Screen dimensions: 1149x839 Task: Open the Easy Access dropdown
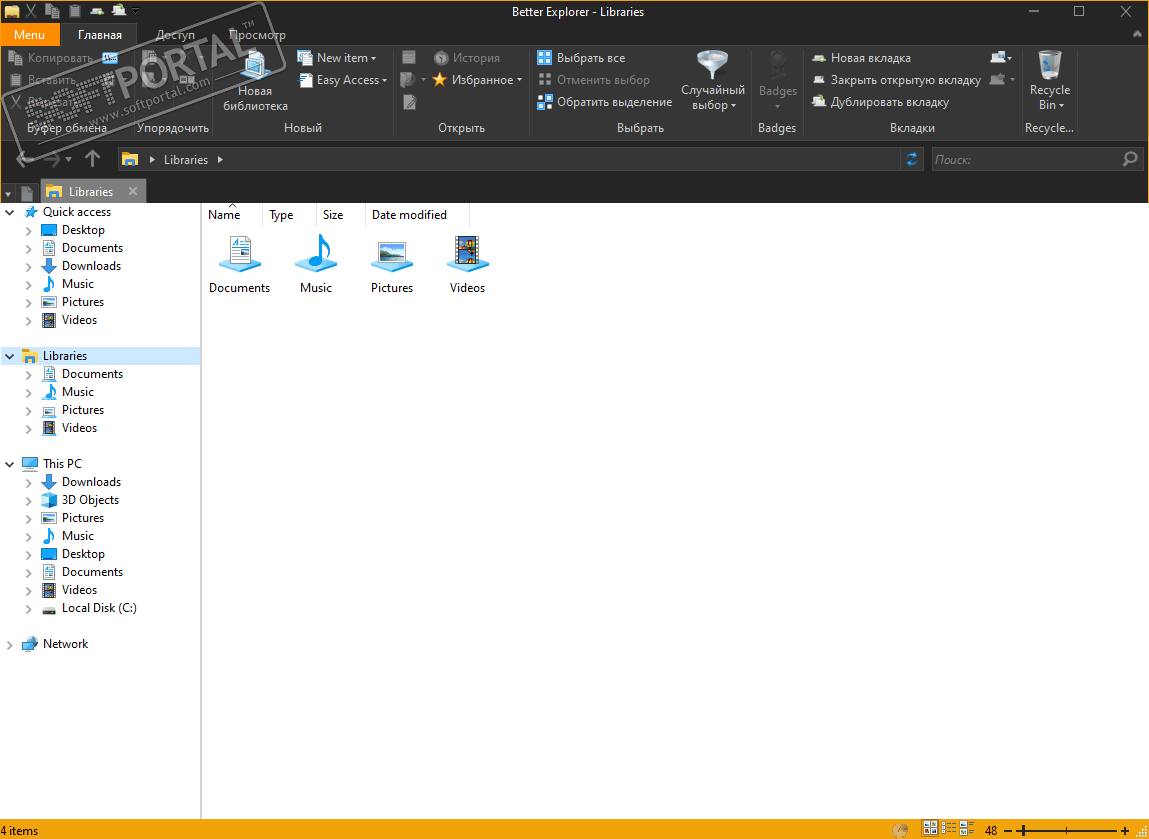click(344, 80)
